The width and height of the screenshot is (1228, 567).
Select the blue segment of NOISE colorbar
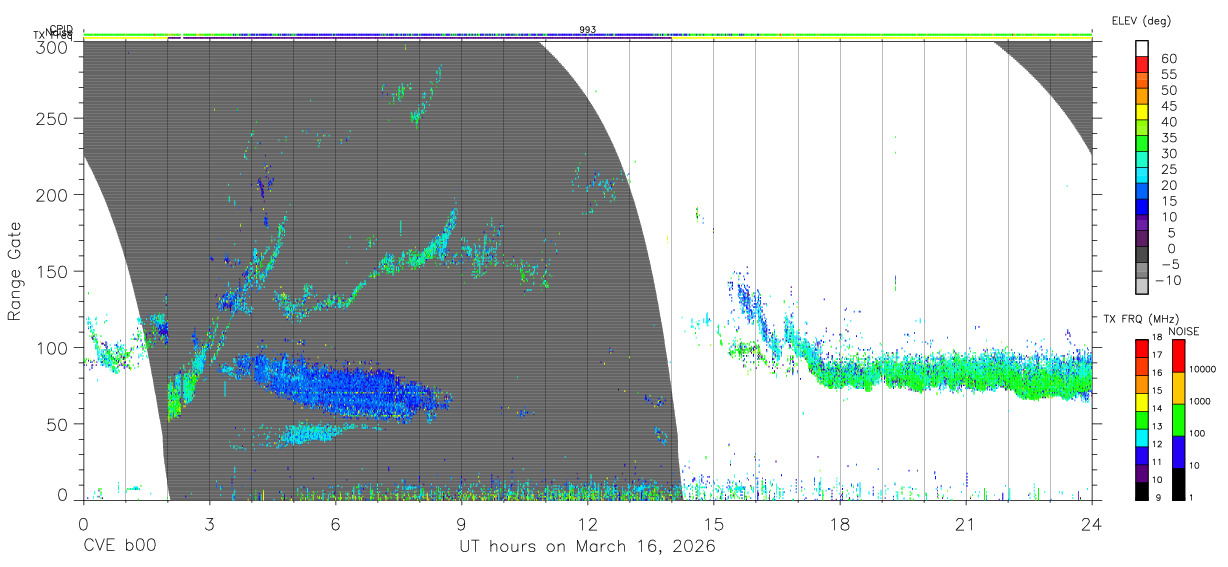[x=1178, y=451]
